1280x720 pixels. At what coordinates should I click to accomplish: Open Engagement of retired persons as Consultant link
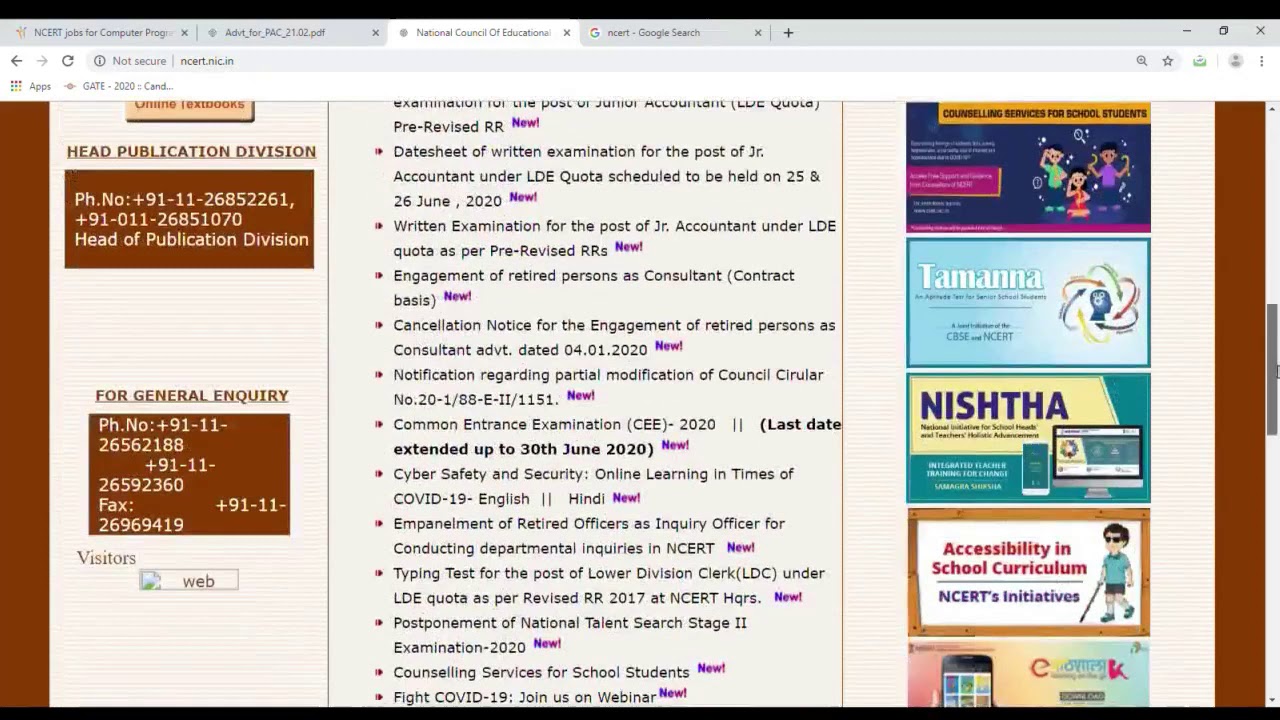[593, 288]
